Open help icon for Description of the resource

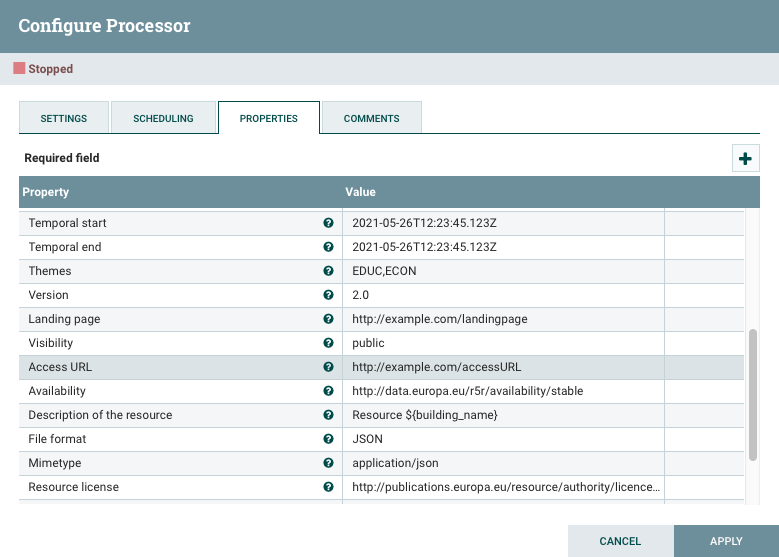(328, 415)
